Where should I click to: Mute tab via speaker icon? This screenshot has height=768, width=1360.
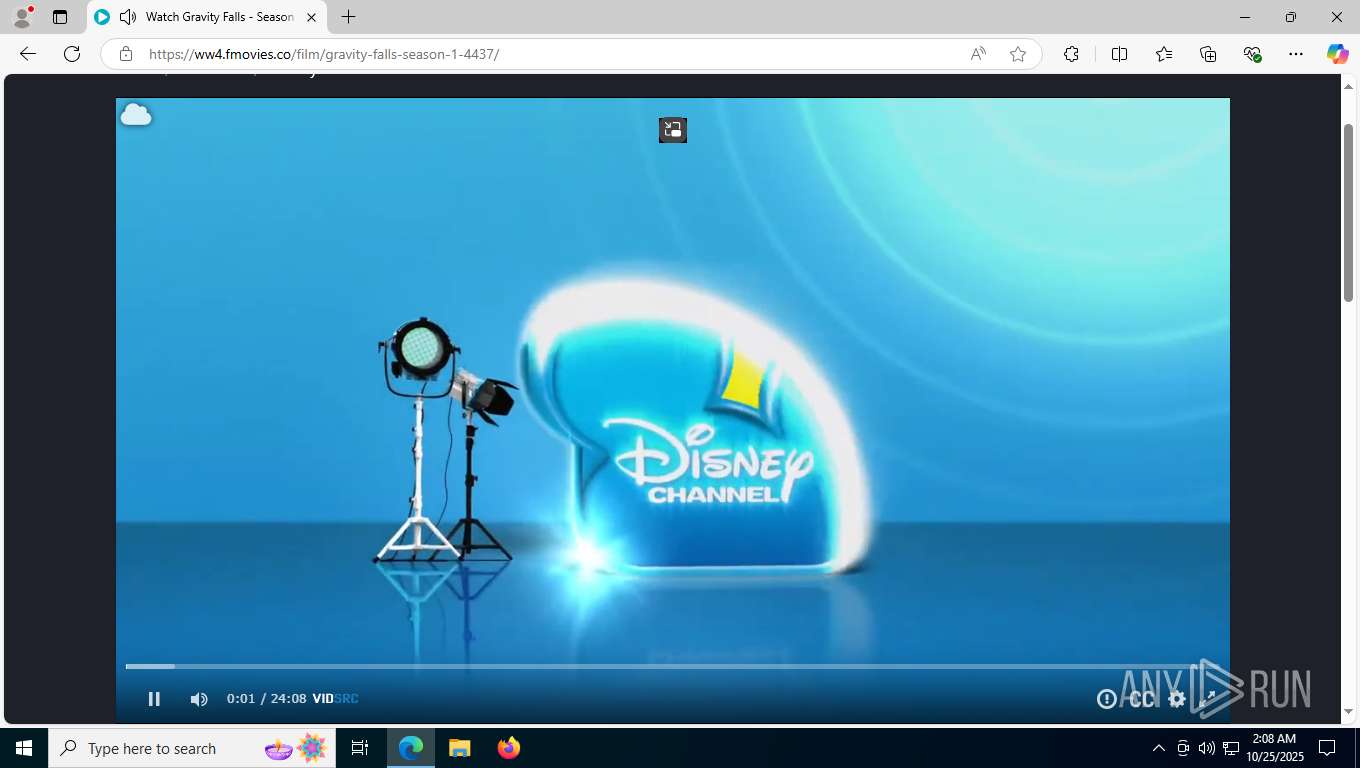[x=128, y=17]
